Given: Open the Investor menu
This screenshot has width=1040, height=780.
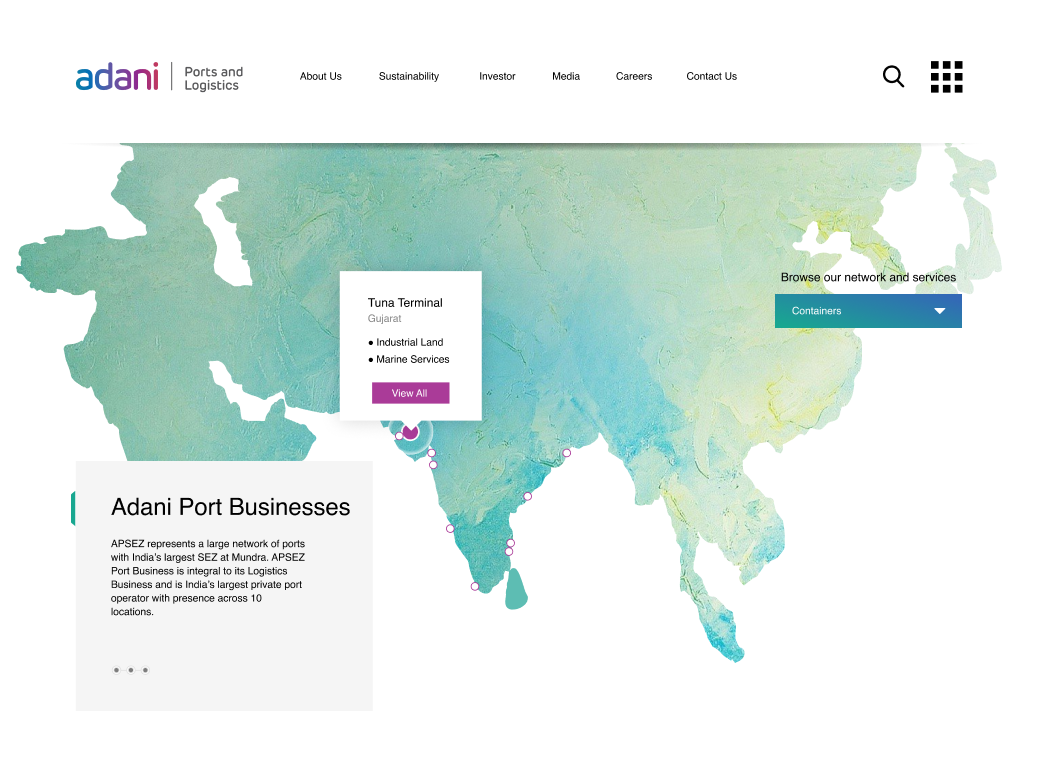Looking at the screenshot, I should pos(497,76).
